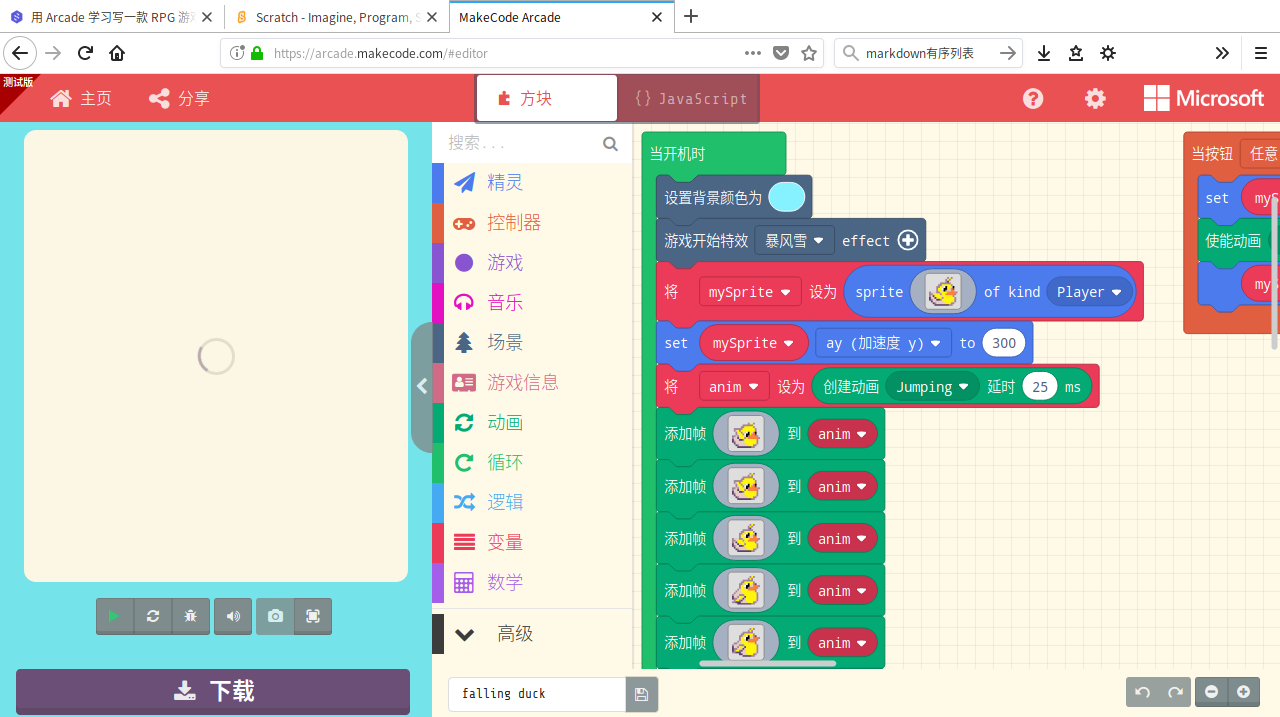Pick background color swatch
Screen dimensions: 1280x717
click(x=787, y=197)
